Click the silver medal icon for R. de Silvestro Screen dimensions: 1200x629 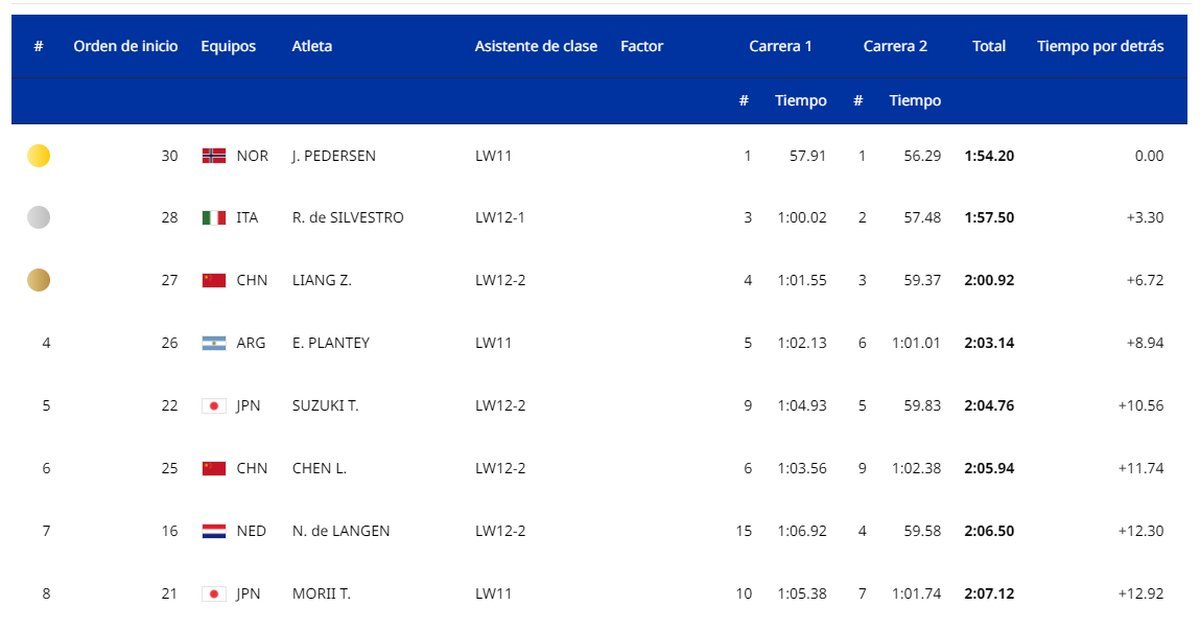pyautogui.click(x=38, y=218)
